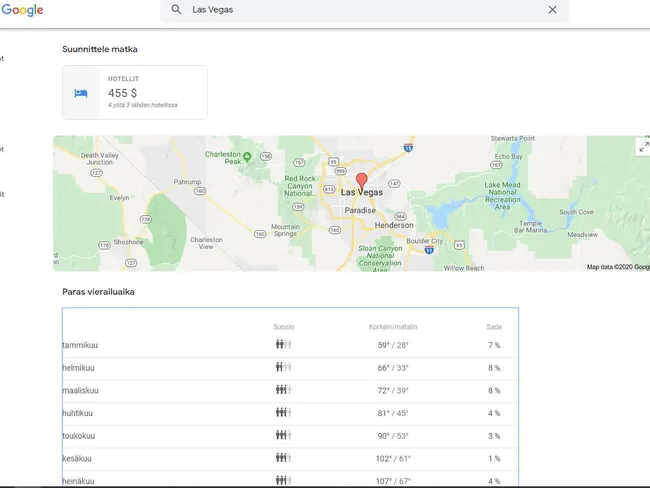Expand the map to fullscreen
Screen dimensions: 650x488
point(643,147)
